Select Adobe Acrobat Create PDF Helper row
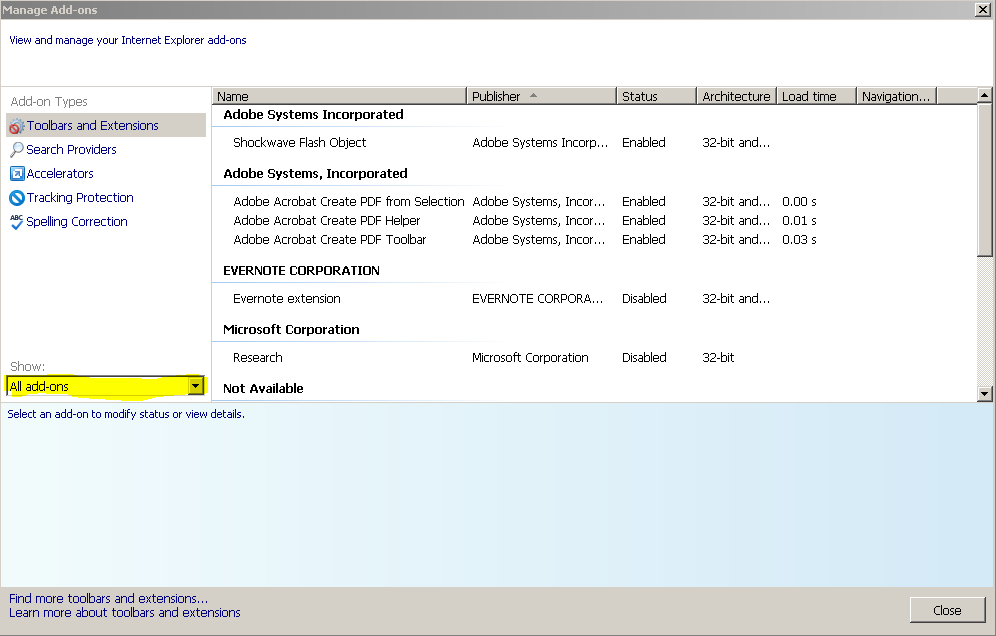This screenshot has width=996, height=636. tap(594, 220)
